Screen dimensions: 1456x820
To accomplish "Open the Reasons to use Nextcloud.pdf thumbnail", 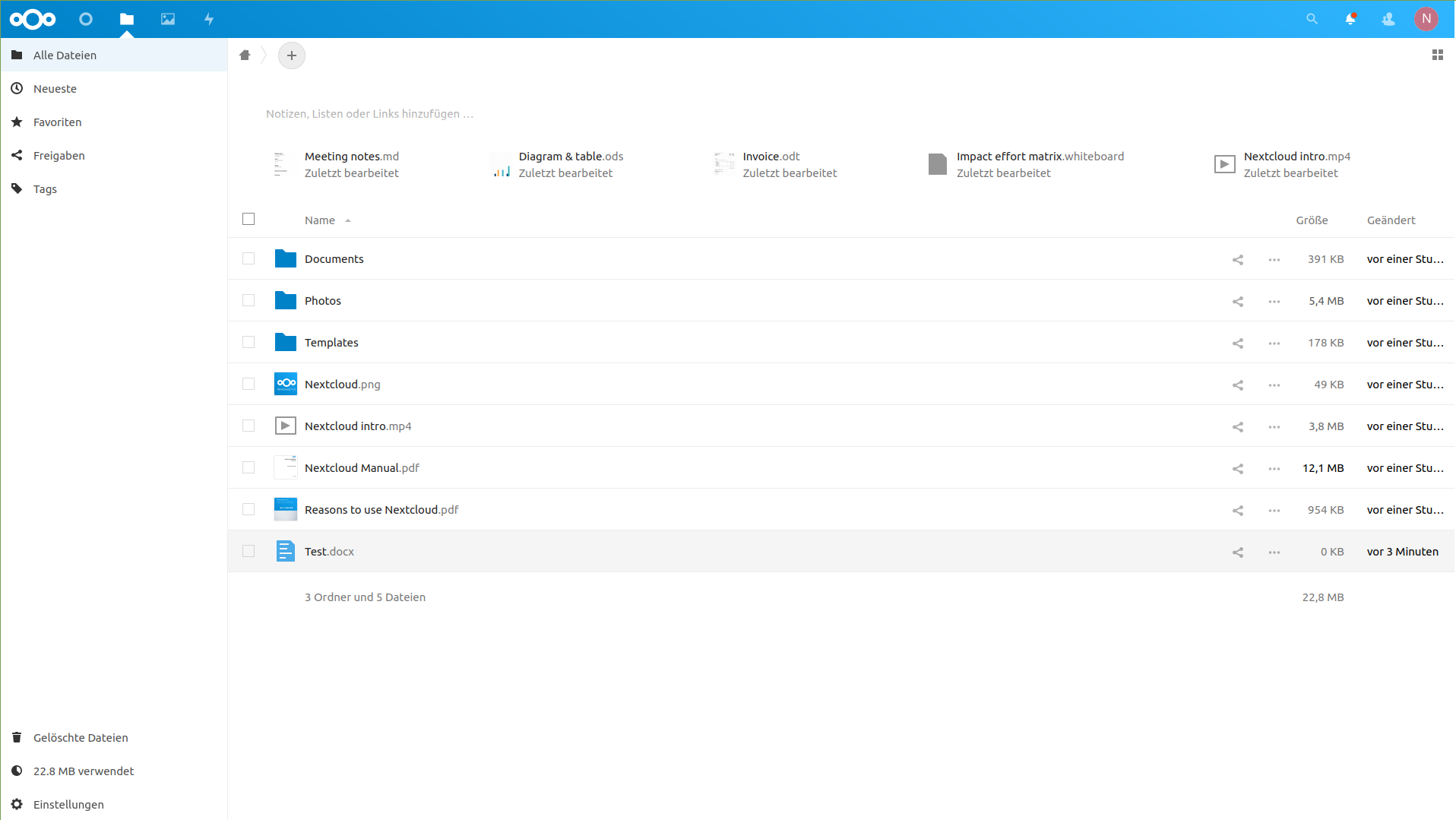I will coord(286,509).
